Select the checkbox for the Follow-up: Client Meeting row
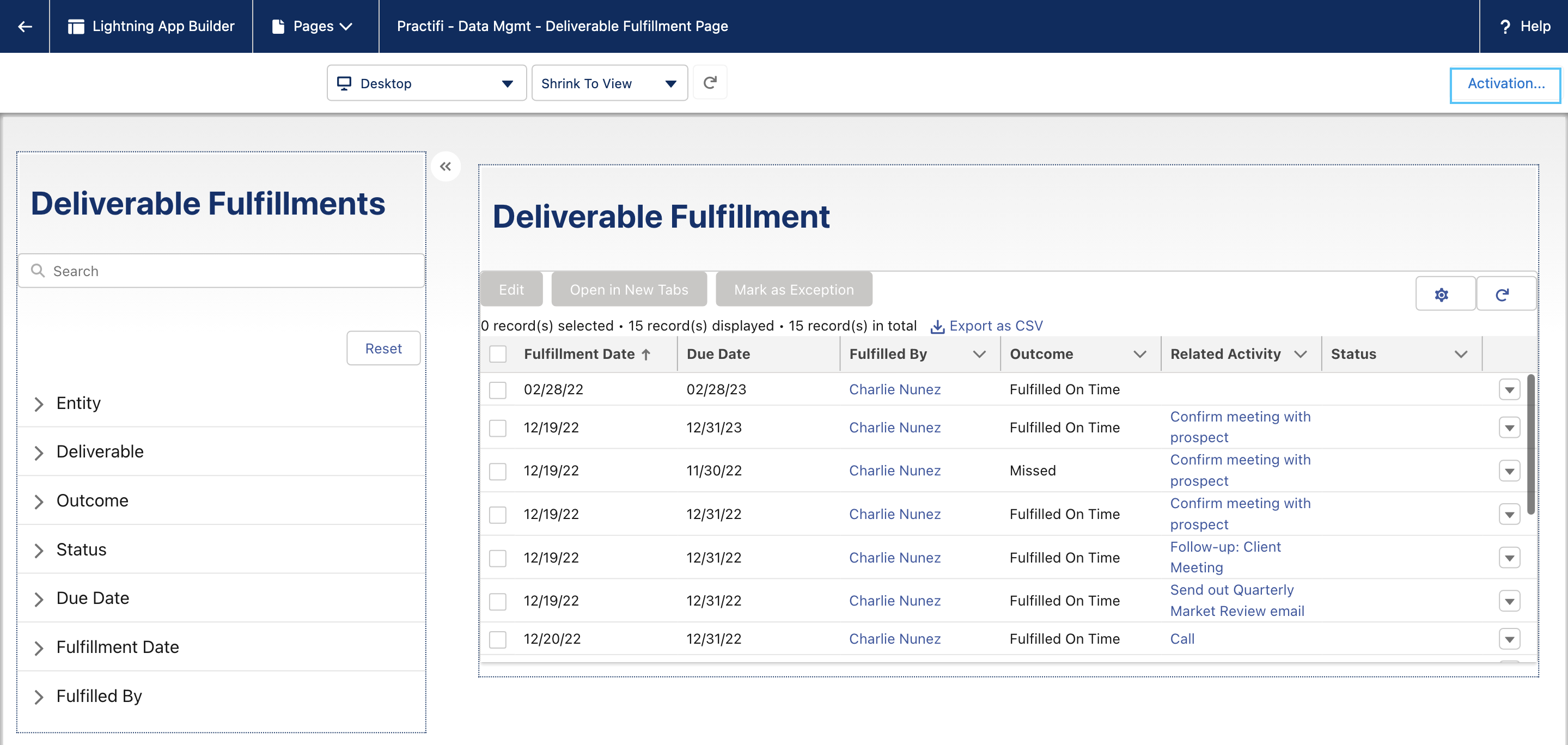This screenshot has width=1568, height=745. pos(498,558)
